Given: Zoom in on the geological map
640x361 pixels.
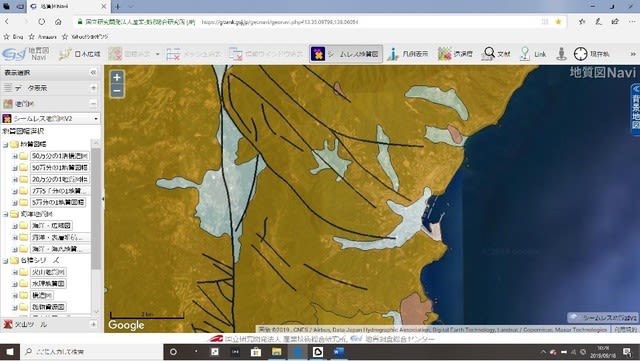Looking at the screenshot, I should [117, 77].
